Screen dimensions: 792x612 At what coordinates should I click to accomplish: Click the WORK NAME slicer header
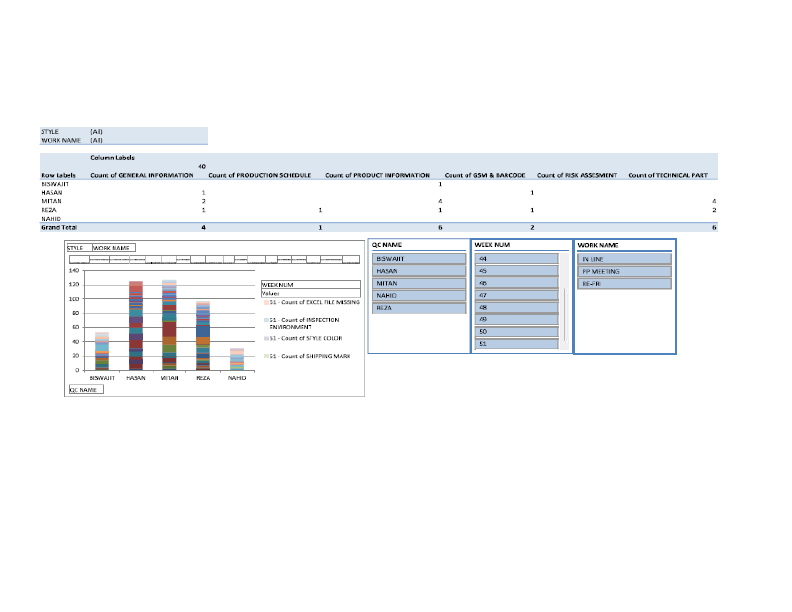coord(598,245)
